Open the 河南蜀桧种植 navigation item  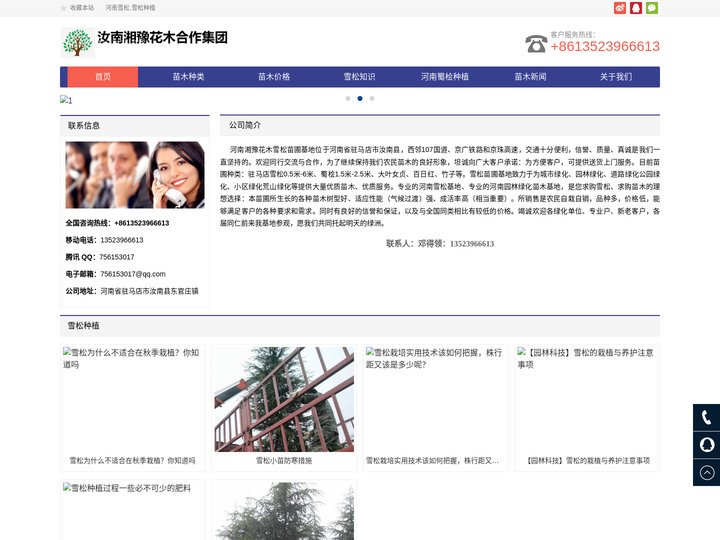tap(444, 77)
